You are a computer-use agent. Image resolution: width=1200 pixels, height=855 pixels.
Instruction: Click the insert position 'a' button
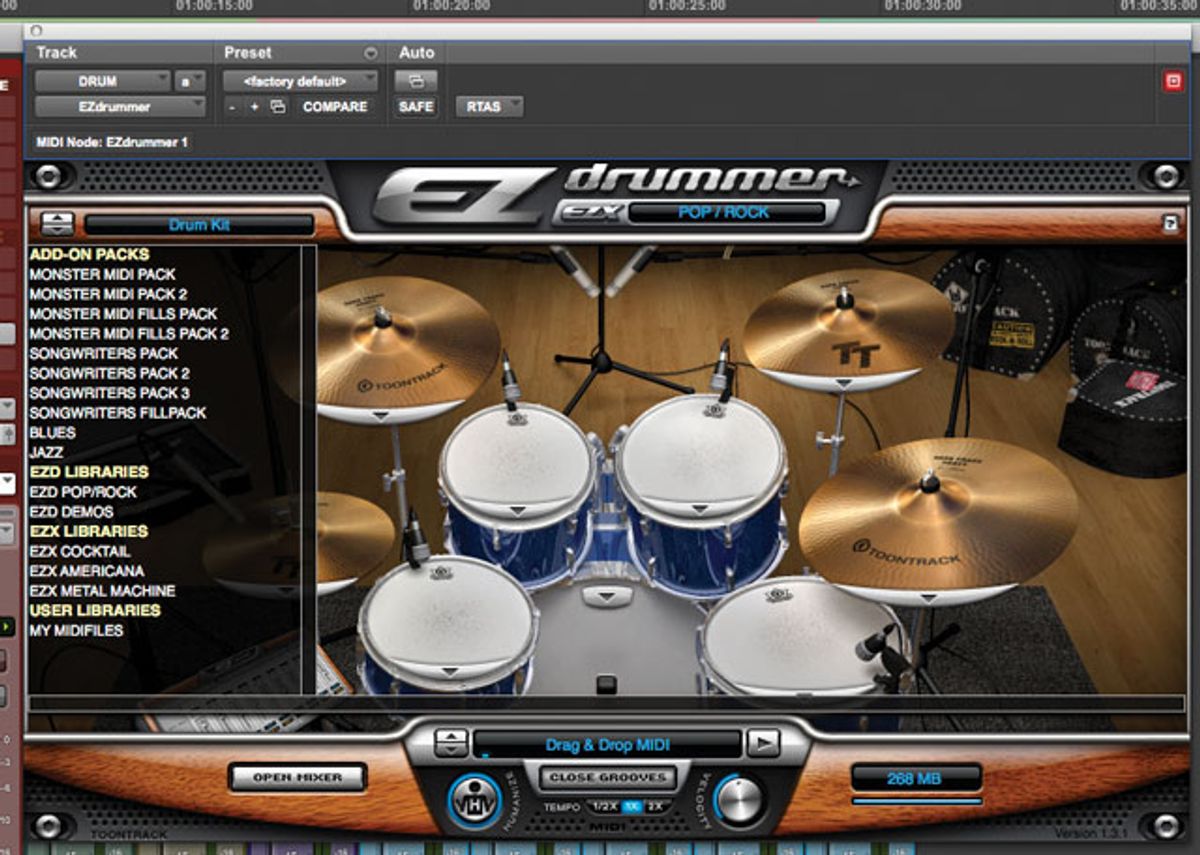coord(189,81)
